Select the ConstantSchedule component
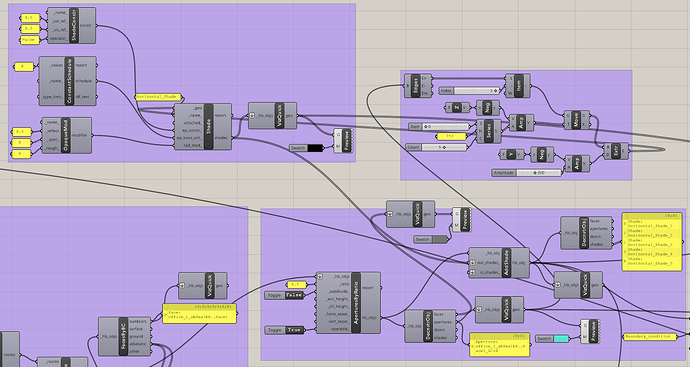This screenshot has width=690, height=367. [69, 81]
